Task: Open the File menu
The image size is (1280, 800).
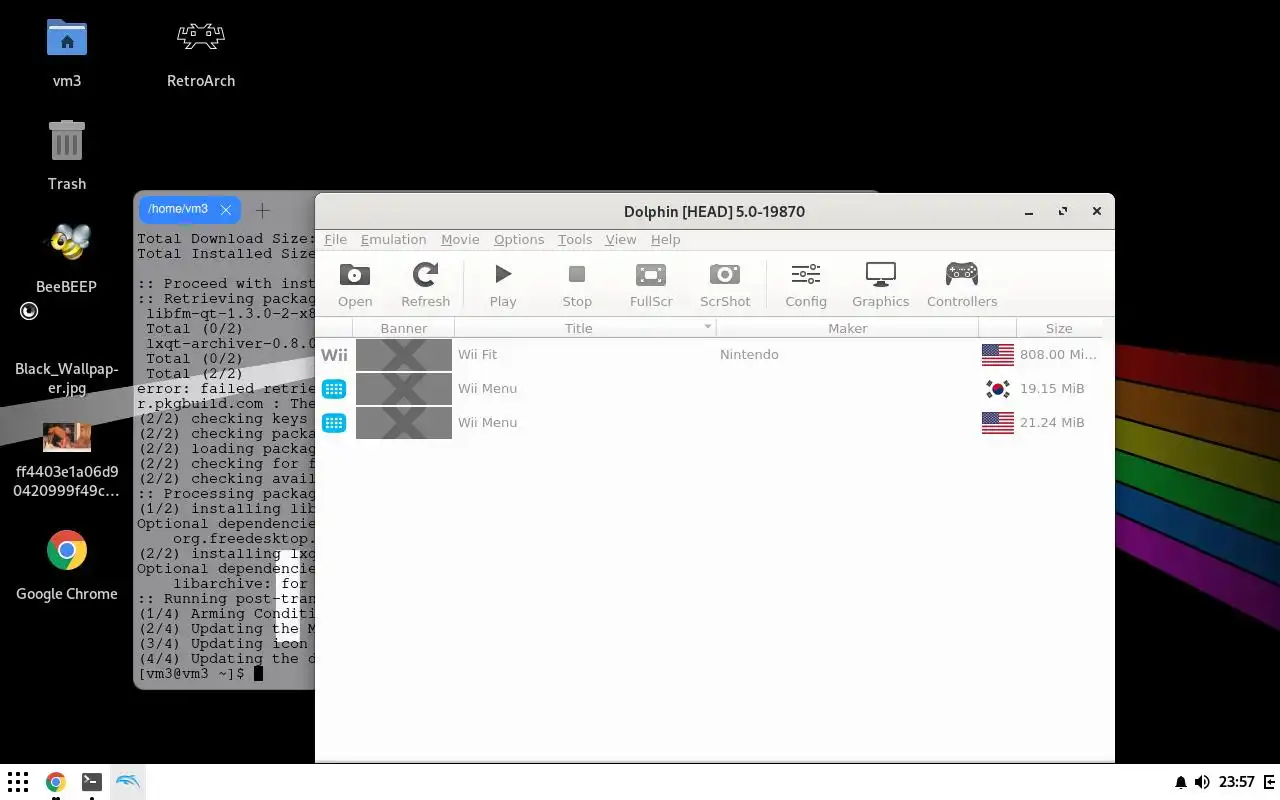Action: [x=335, y=240]
